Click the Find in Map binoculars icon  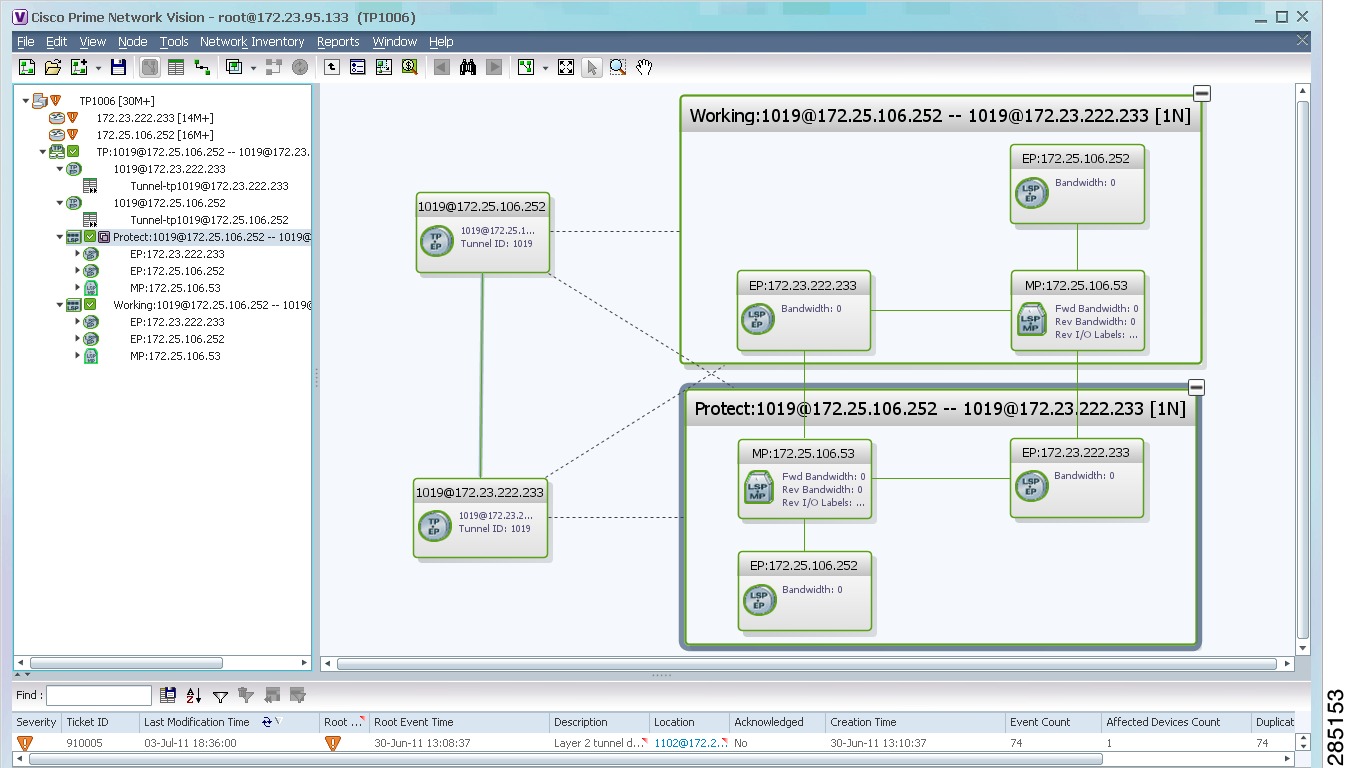[468, 67]
